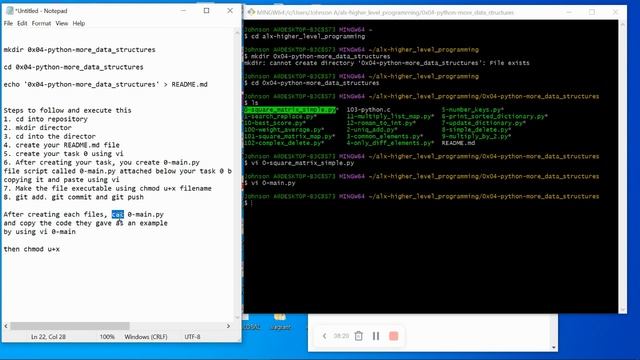Click README.md in the terminal ls output
This screenshot has width=640, height=360.
click(458, 143)
